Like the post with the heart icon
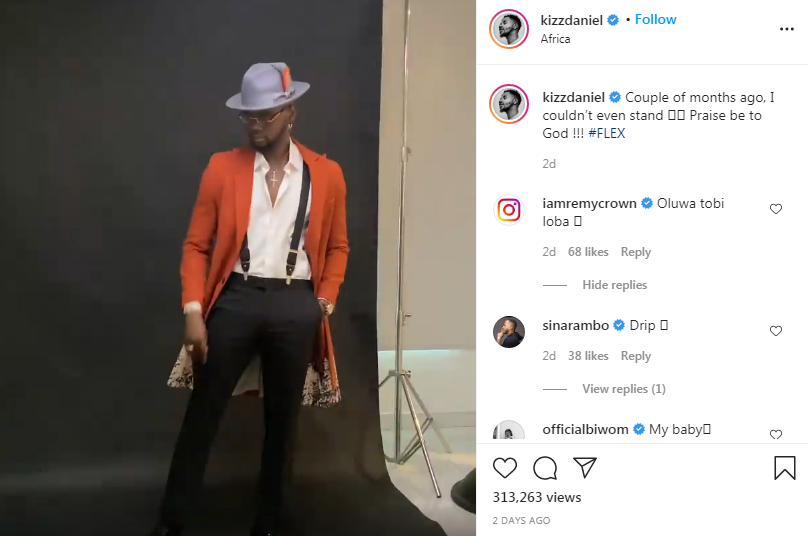This screenshot has width=808, height=536. click(x=505, y=468)
